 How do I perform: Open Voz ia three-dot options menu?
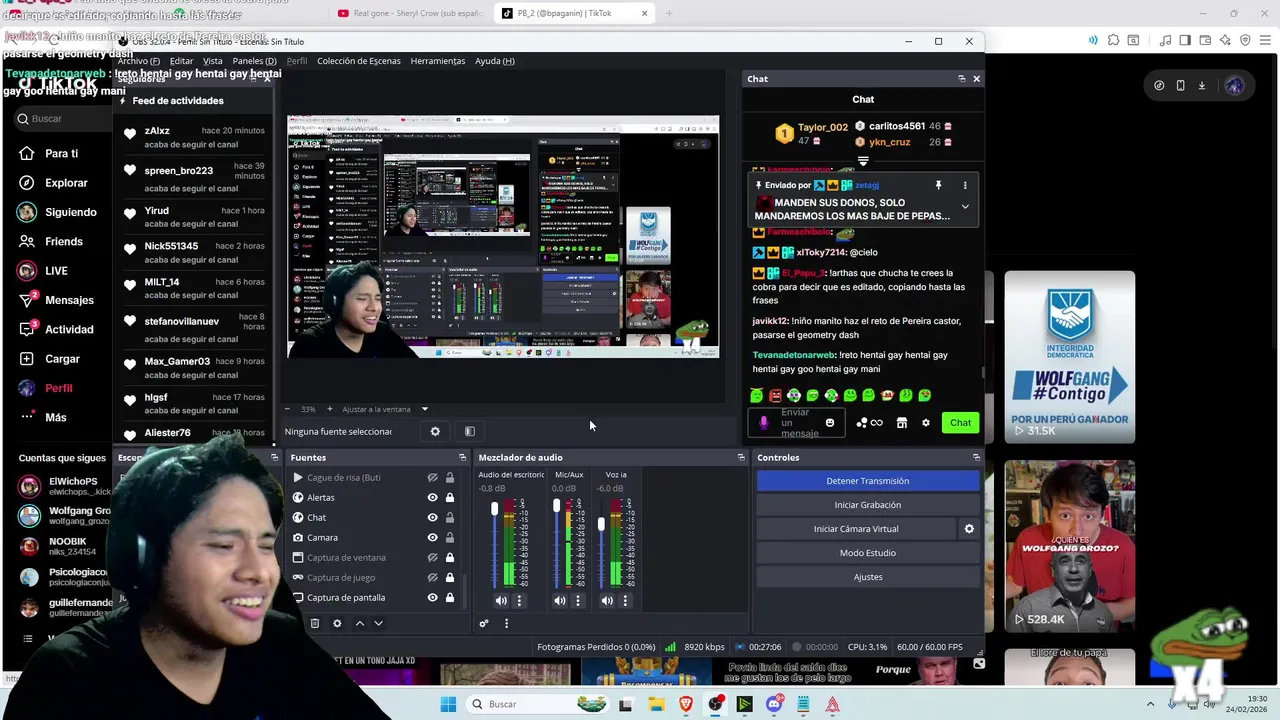[625, 601]
